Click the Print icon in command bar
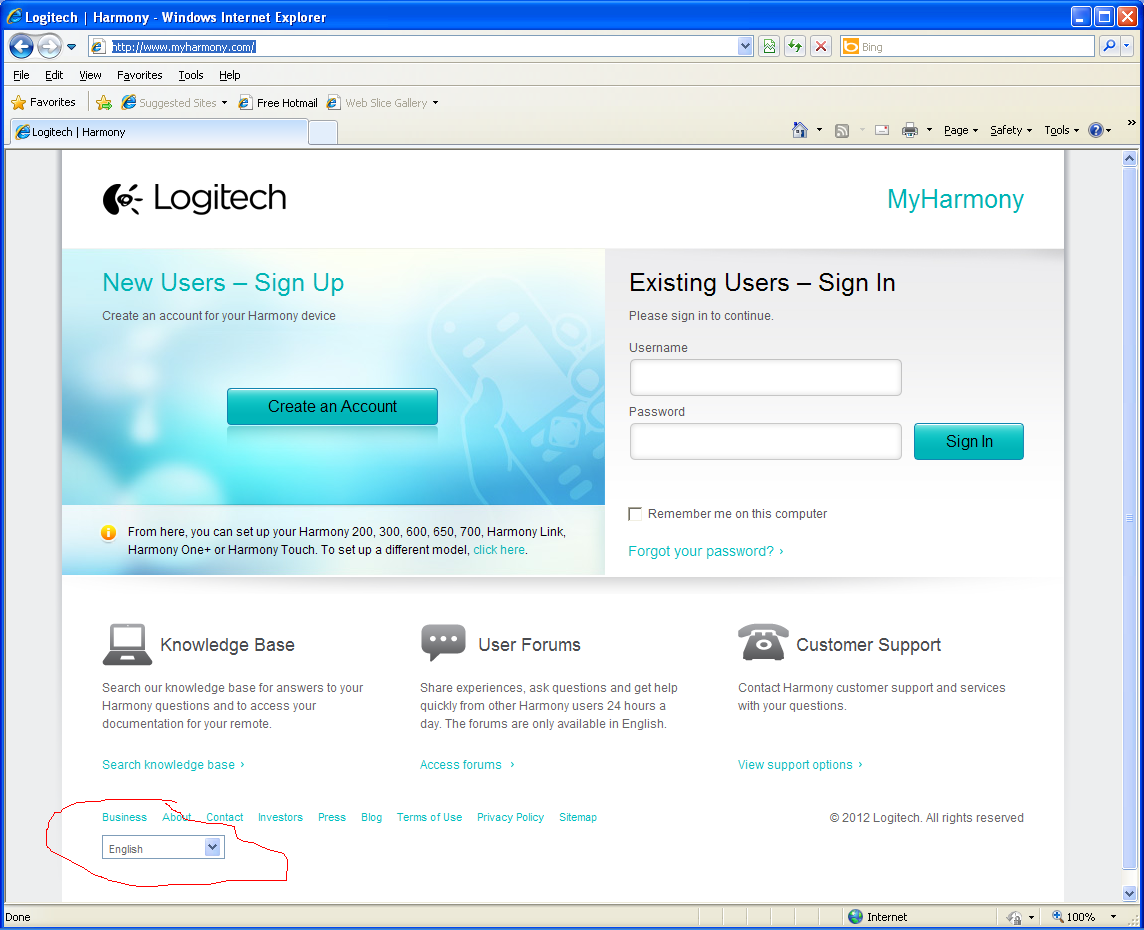 [910, 130]
